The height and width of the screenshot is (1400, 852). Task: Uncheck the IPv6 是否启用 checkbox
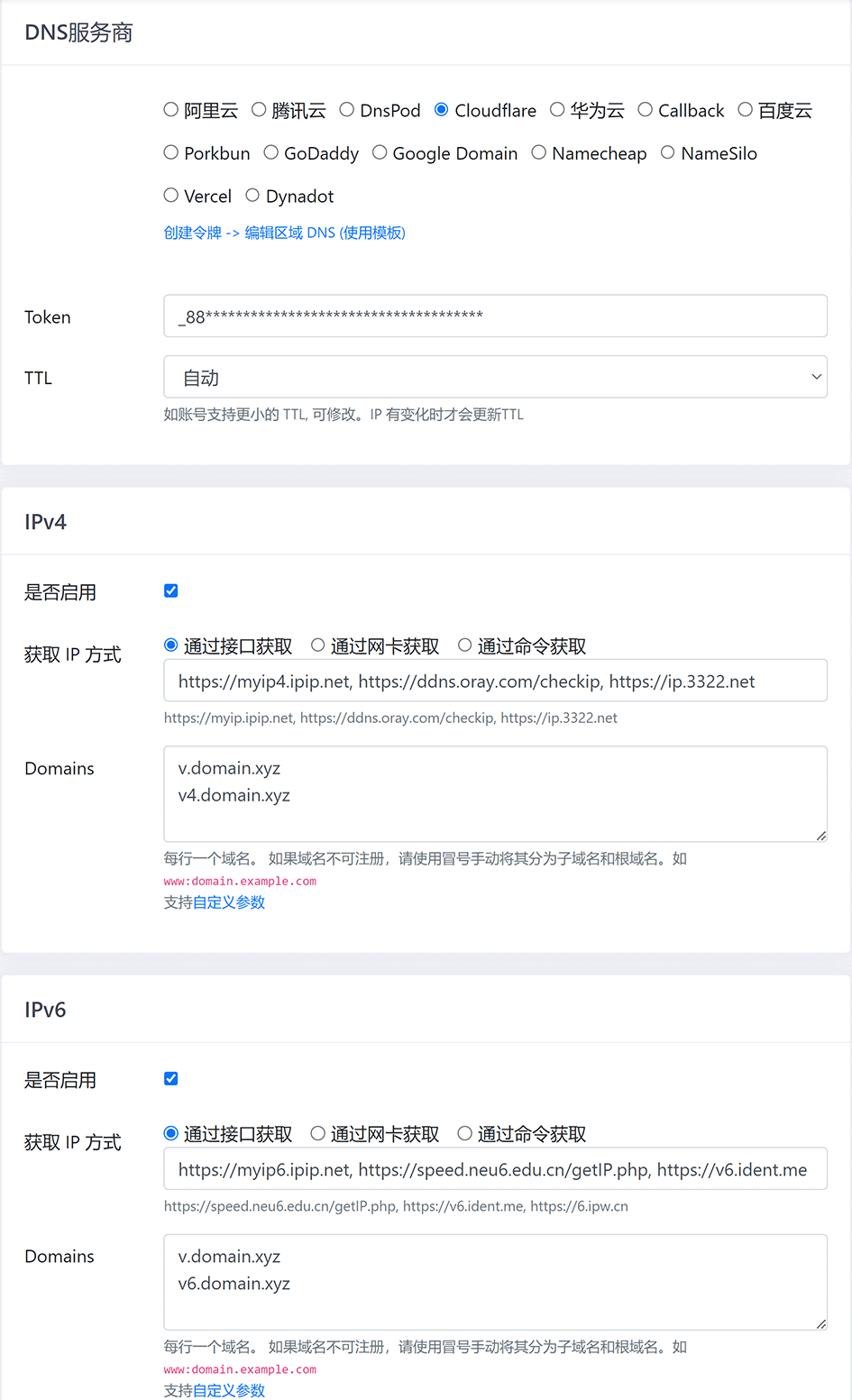coord(171,1079)
